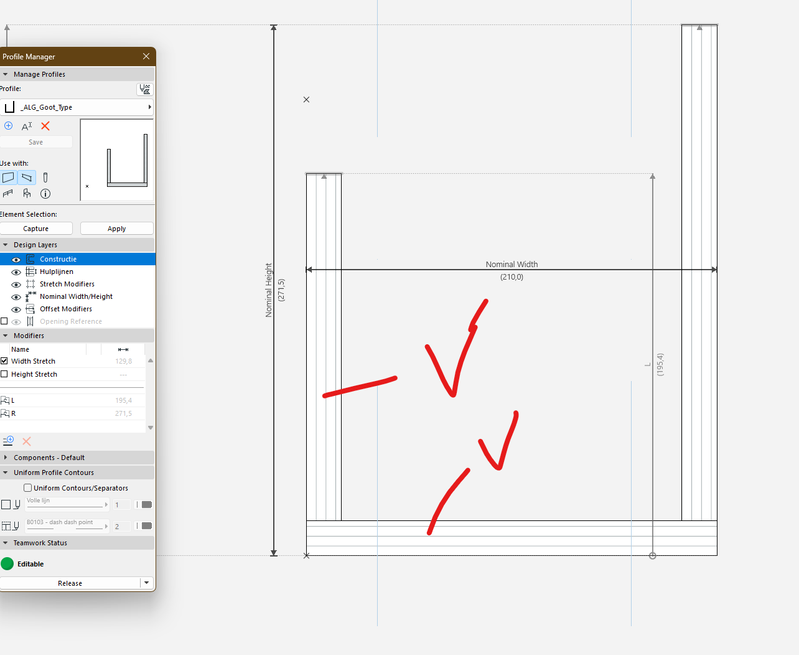Click the Capture button
The height and width of the screenshot is (655, 799).
coord(36,228)
